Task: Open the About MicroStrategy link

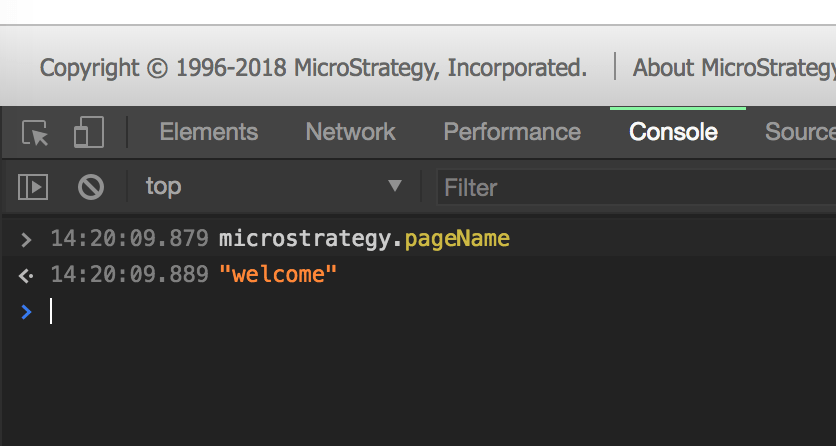Action: (734, 68)
